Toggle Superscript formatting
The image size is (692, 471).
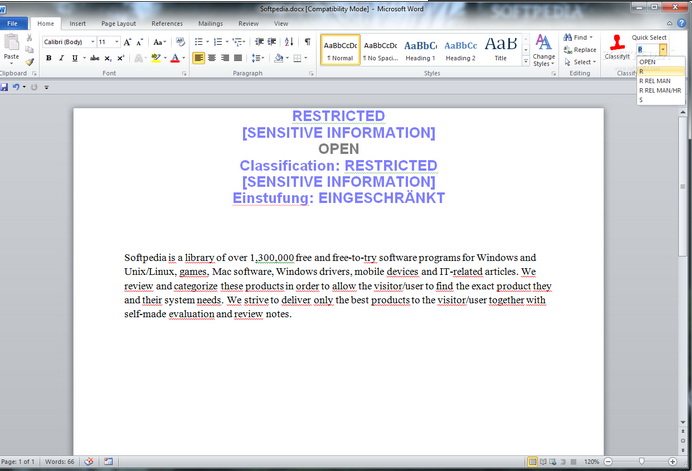tap(120, 58)
